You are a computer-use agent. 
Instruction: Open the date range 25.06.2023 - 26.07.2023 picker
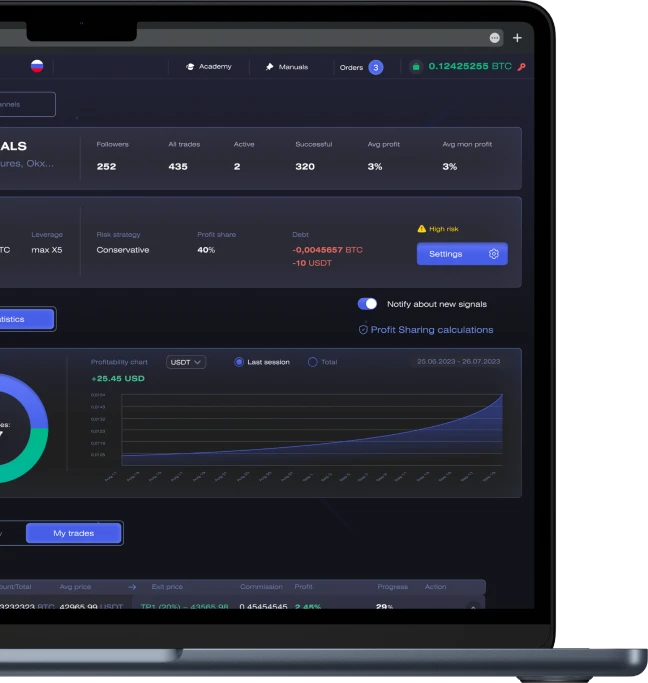(x=456, y=362)
